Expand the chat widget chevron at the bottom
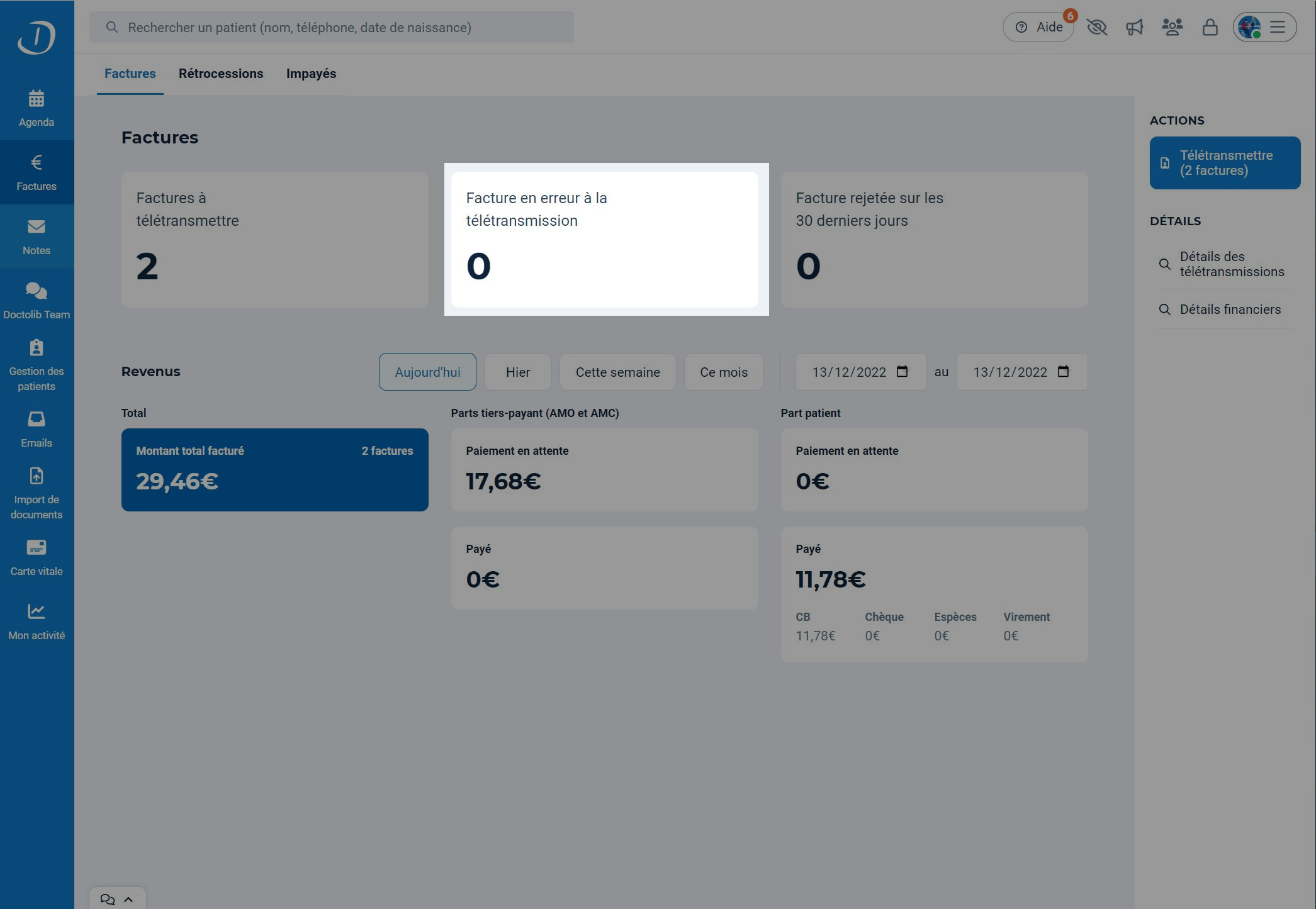 (x=128, y=899)
